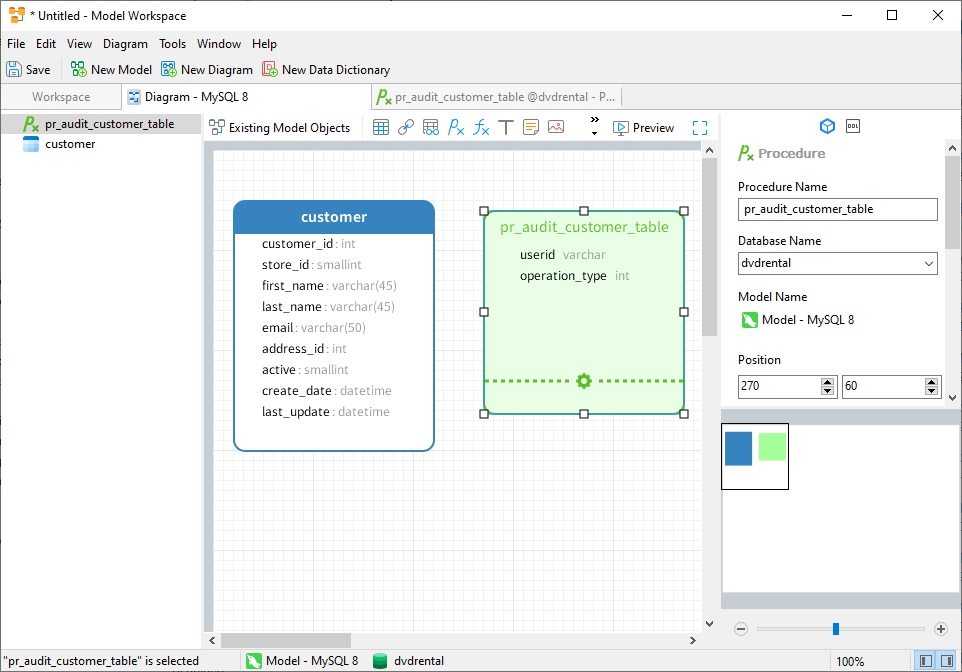Decrease the Position 270 value
Viewport: 962px width, 672px height.
(827, 391)
